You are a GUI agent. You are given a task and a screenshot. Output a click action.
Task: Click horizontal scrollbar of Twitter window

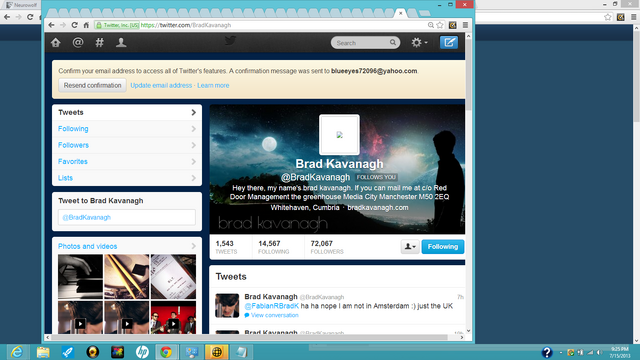249,338
